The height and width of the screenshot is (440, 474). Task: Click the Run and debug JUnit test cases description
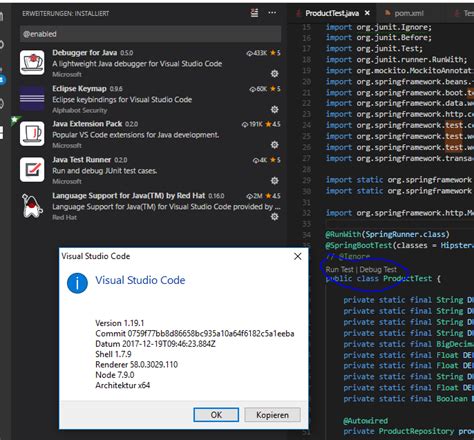coord(105,171)
